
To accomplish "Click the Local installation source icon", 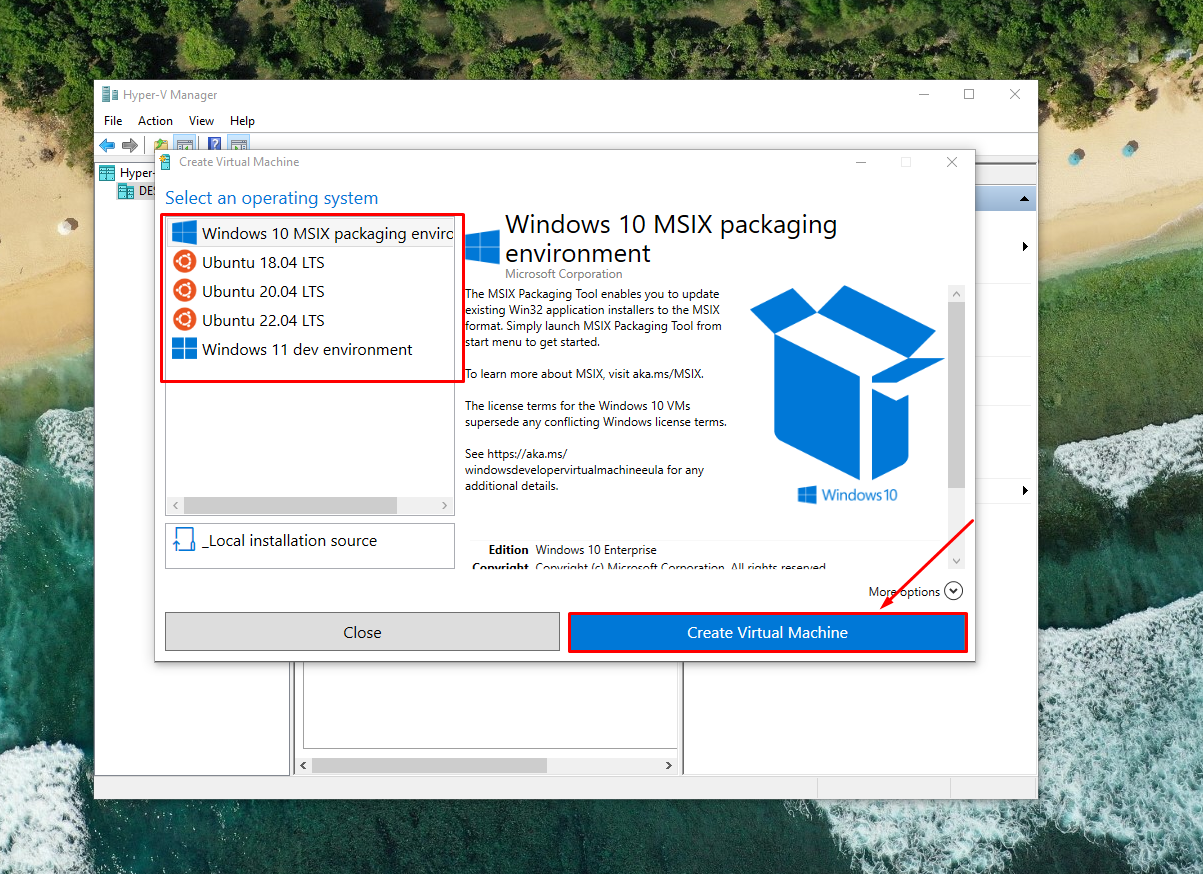I will click(184, 541).
